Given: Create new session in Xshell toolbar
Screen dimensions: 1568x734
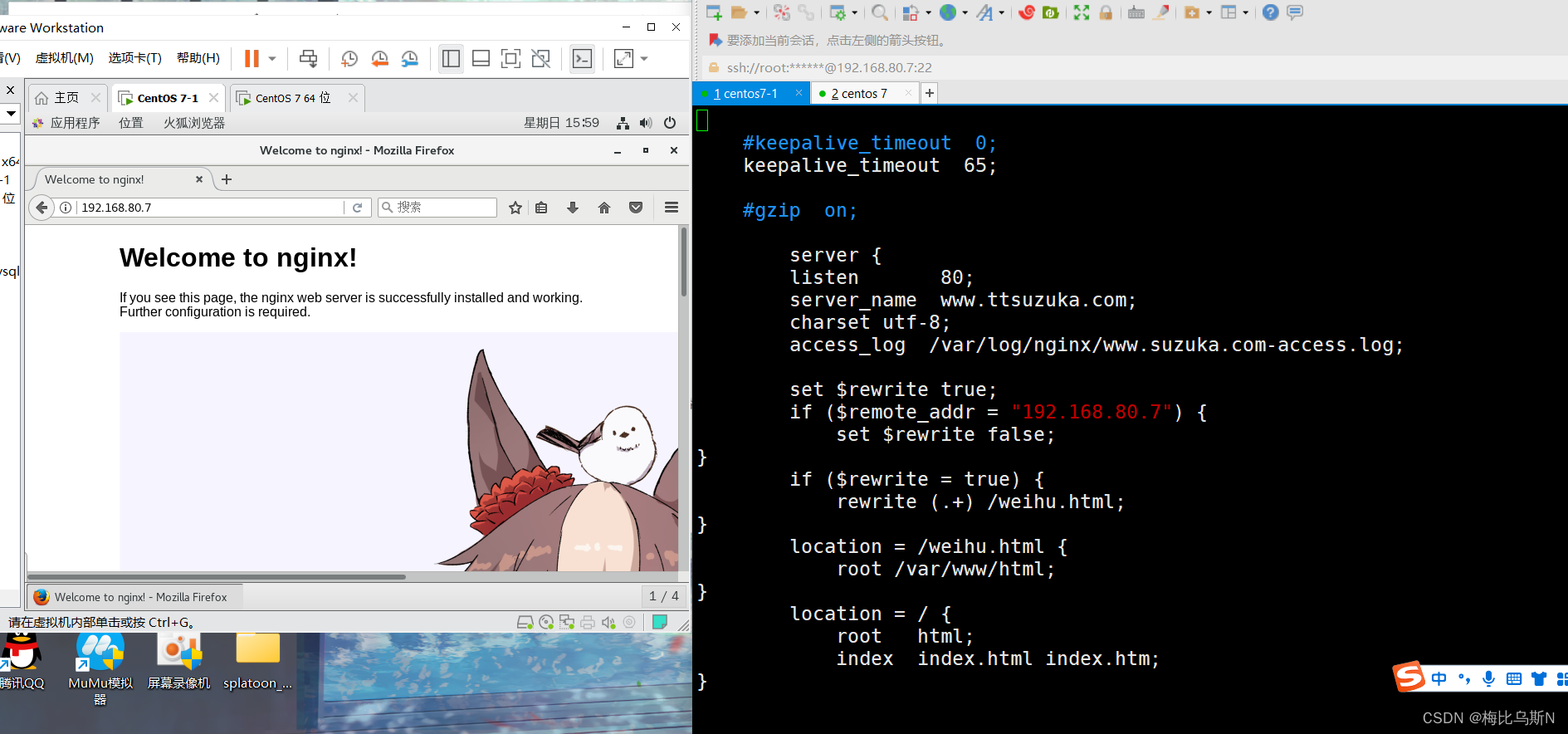Looking at the screenshot, I should click(714, 12).
